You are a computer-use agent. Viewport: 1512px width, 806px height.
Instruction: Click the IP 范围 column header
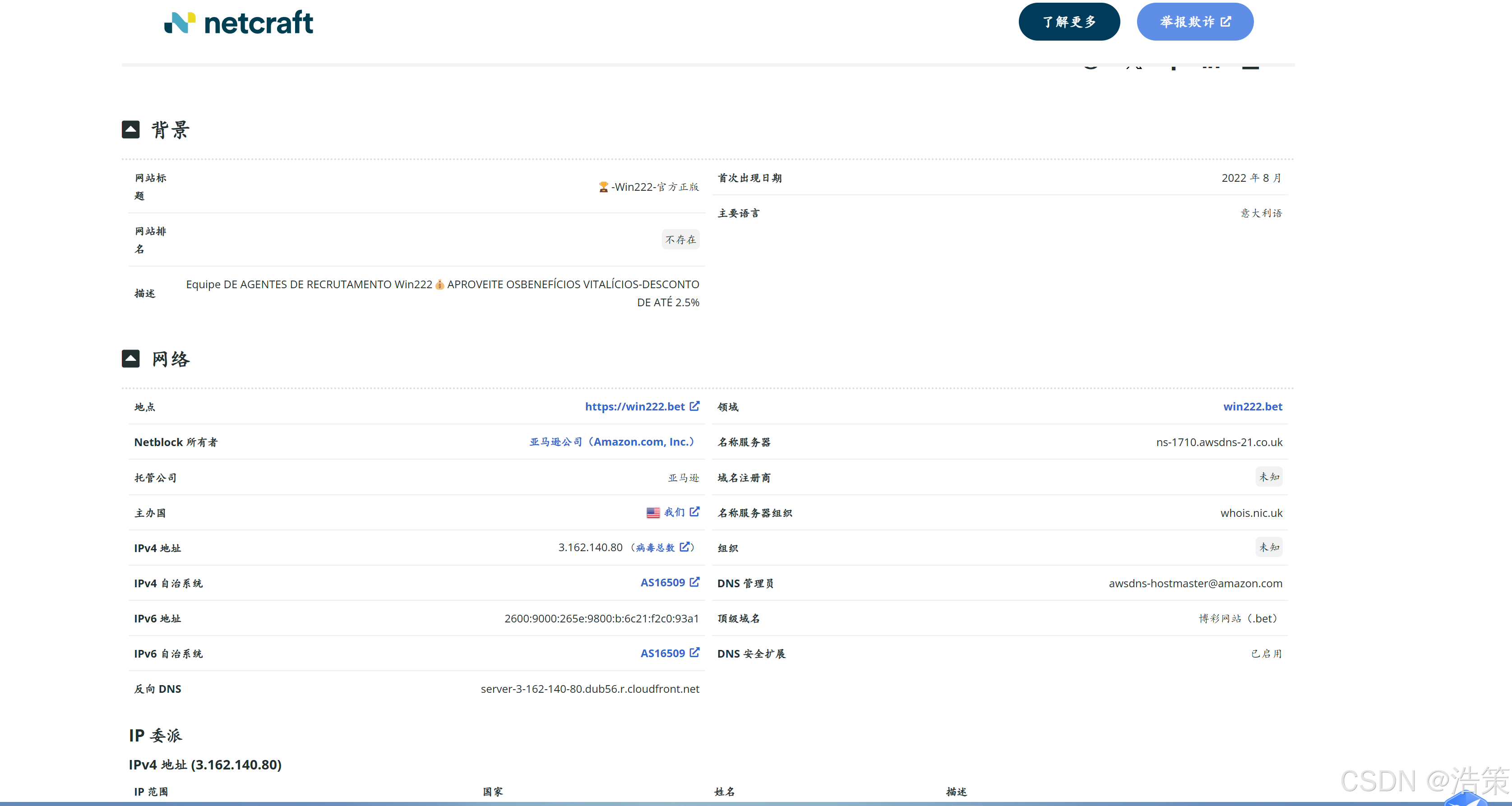[x=151, y=791]
